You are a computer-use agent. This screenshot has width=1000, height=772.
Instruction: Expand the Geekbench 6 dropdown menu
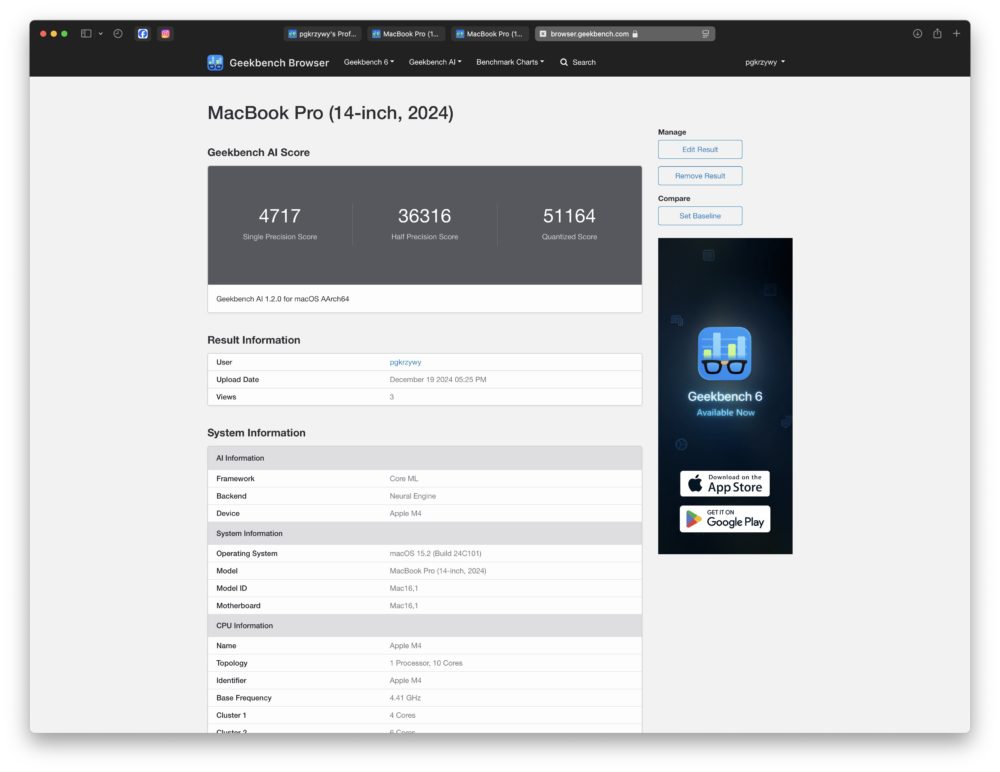[369, 63]
